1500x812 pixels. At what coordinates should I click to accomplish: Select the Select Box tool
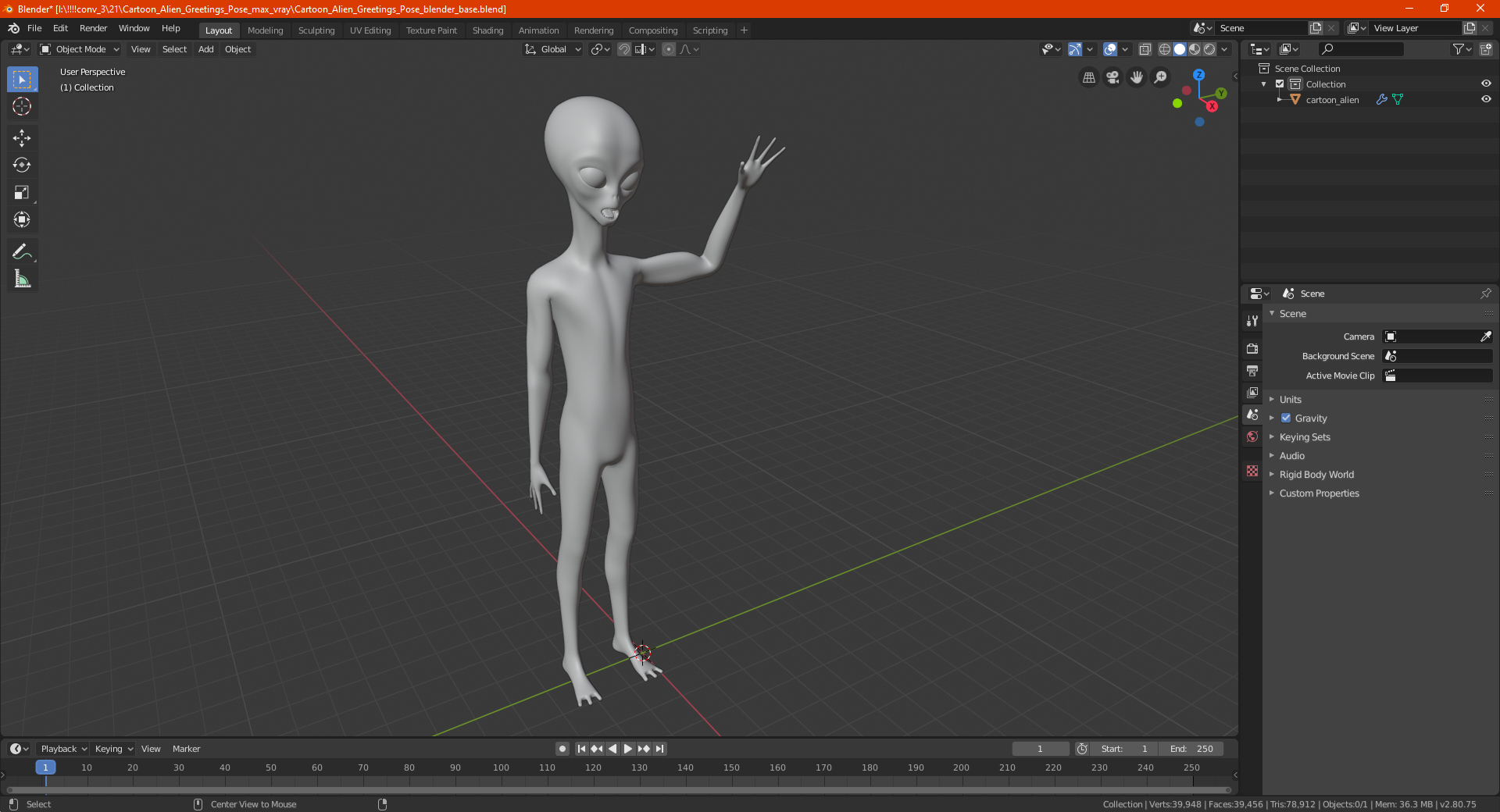click(x=22, y=80)
